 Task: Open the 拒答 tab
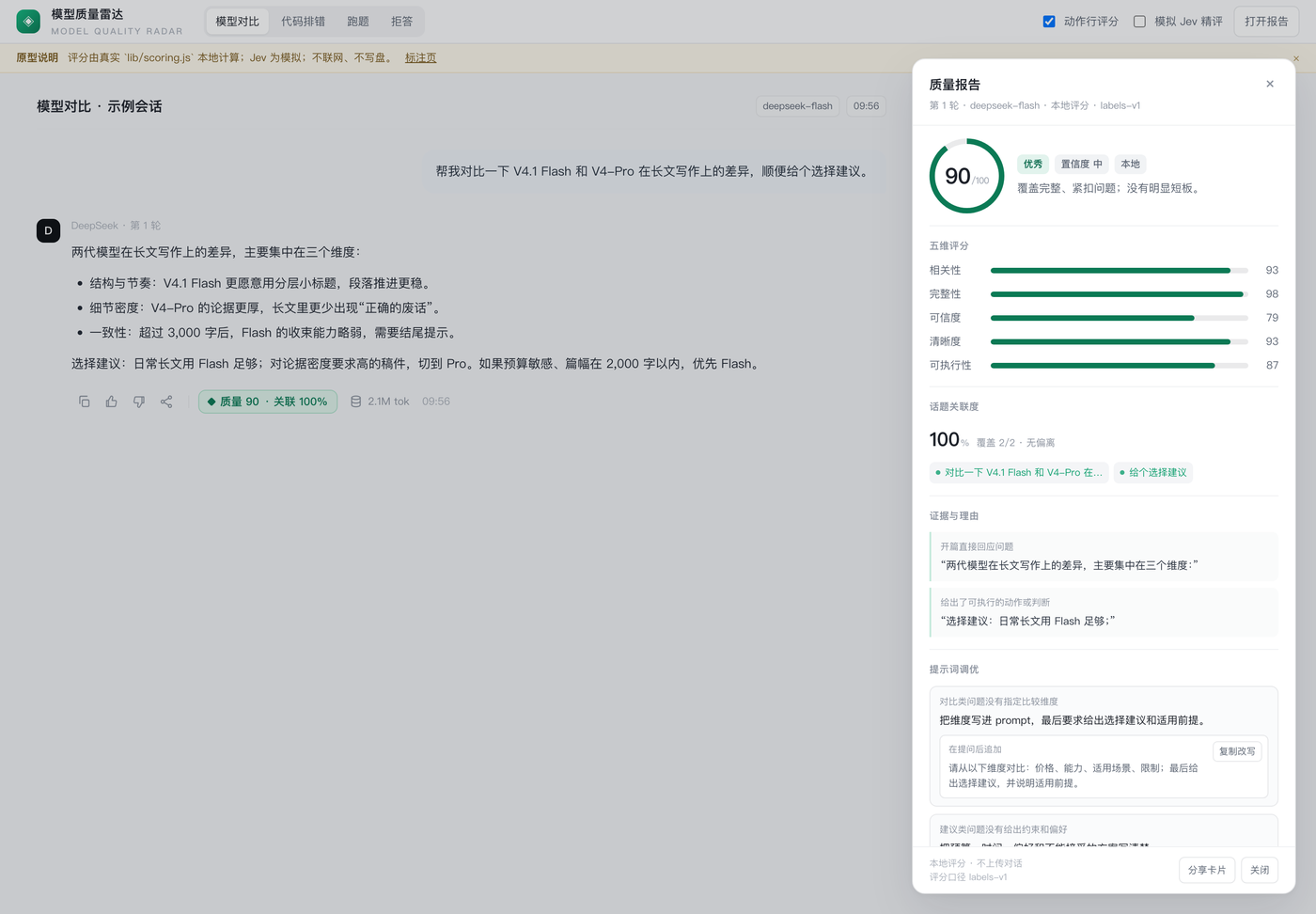401,21
